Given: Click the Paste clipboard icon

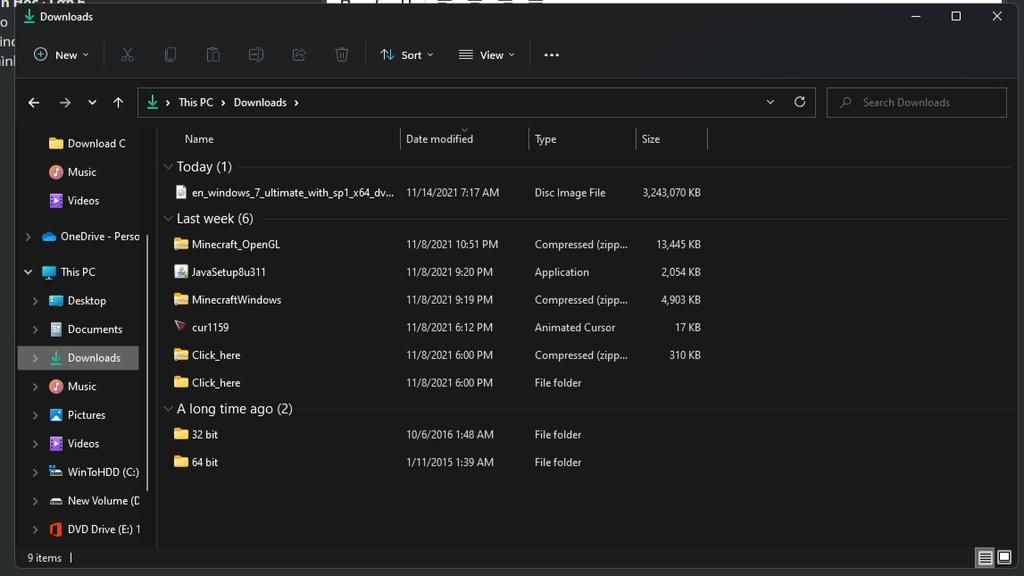Looking at the screenshot, I should pos(213,55).
